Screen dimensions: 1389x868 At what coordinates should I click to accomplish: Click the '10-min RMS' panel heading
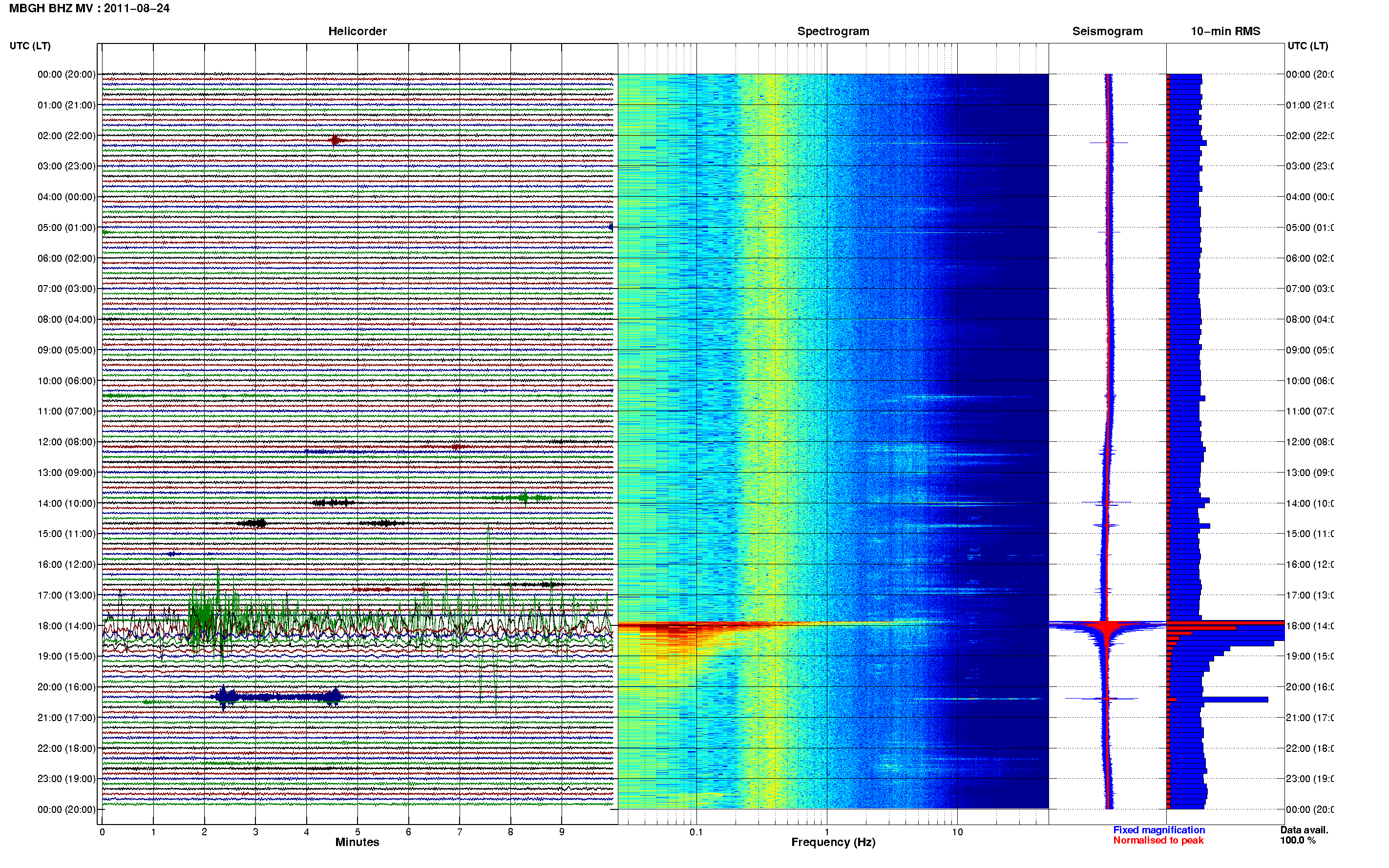point(1225,32)
